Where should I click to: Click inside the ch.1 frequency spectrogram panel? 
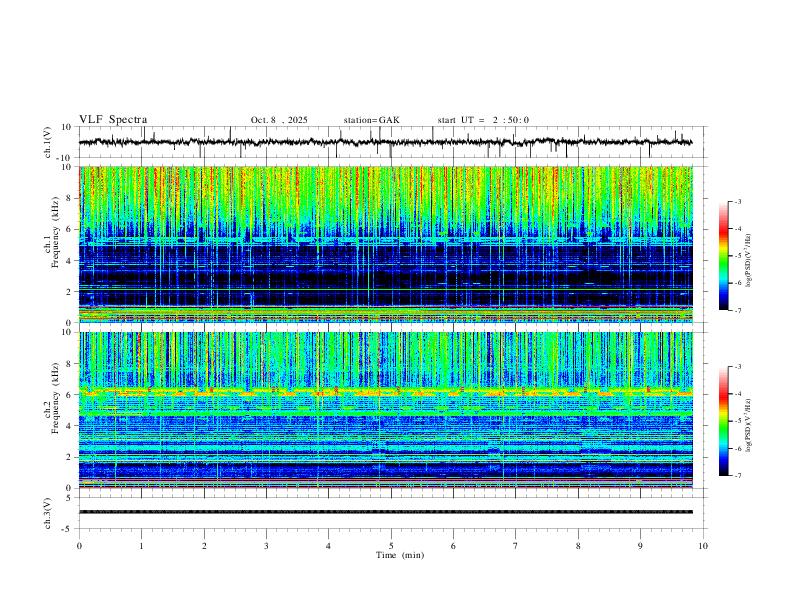385,244
